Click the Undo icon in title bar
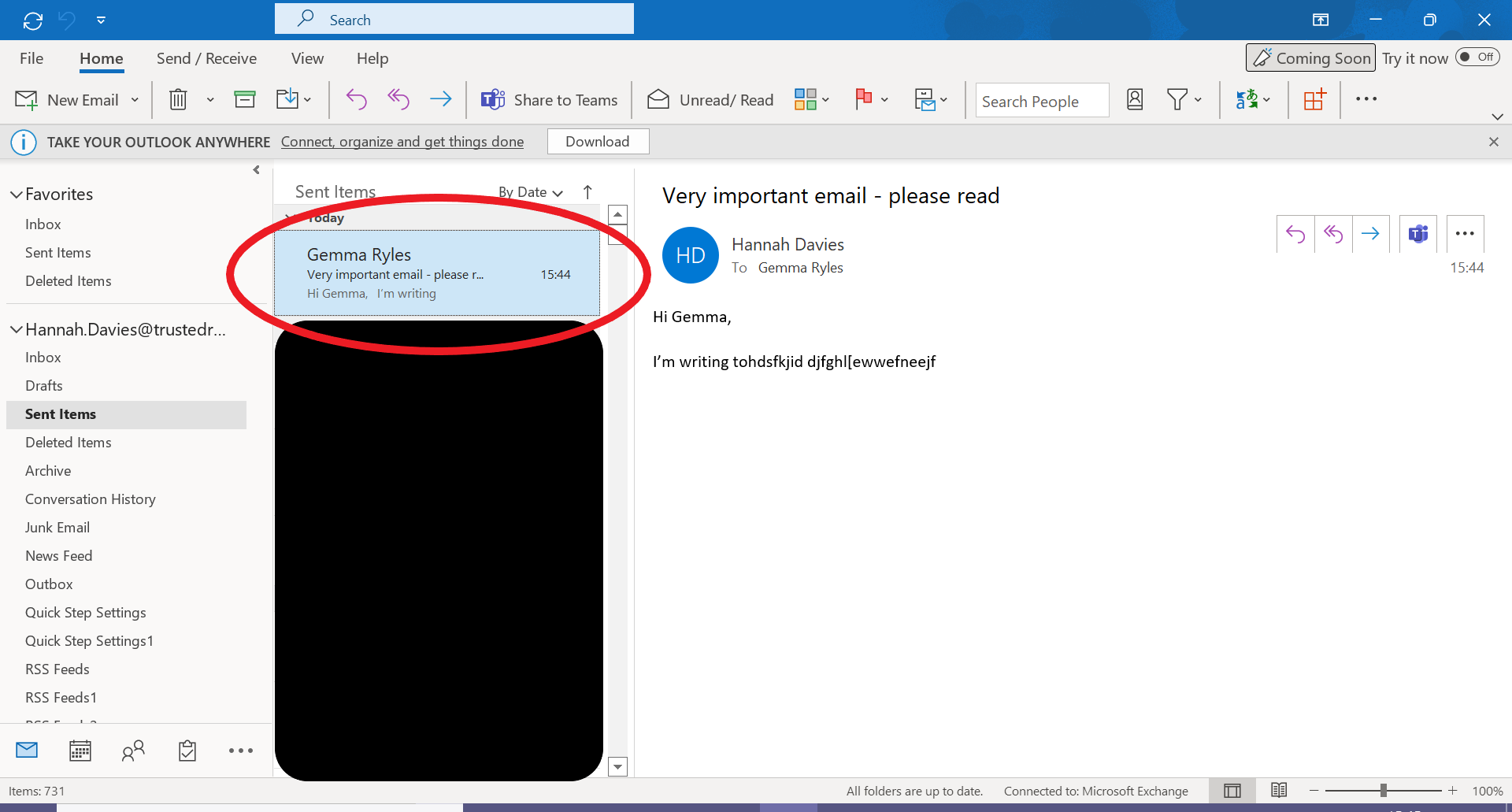This screenshot has height=812, width=1512. point(67,20)
